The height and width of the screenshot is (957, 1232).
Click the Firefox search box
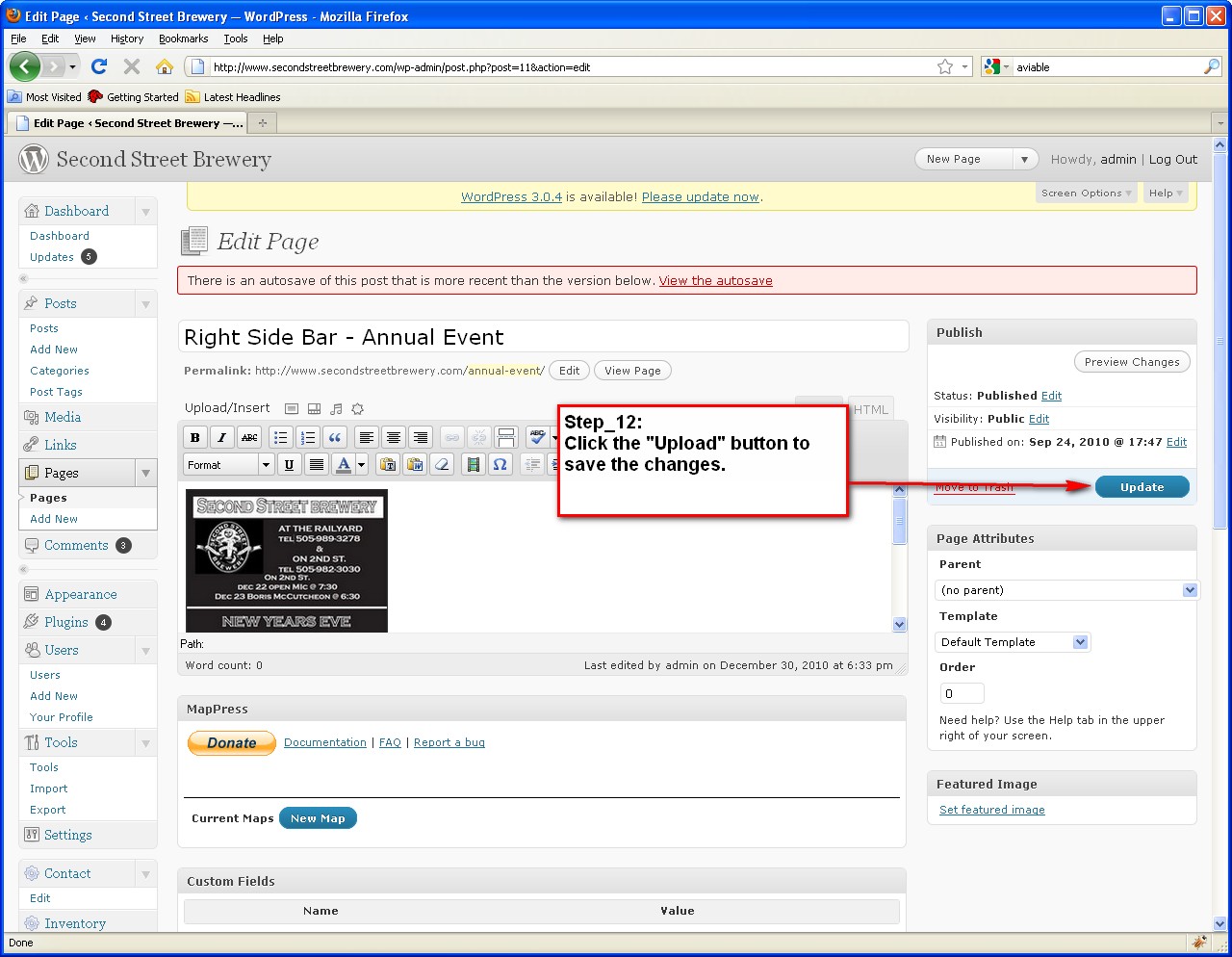click(1107, 67)
